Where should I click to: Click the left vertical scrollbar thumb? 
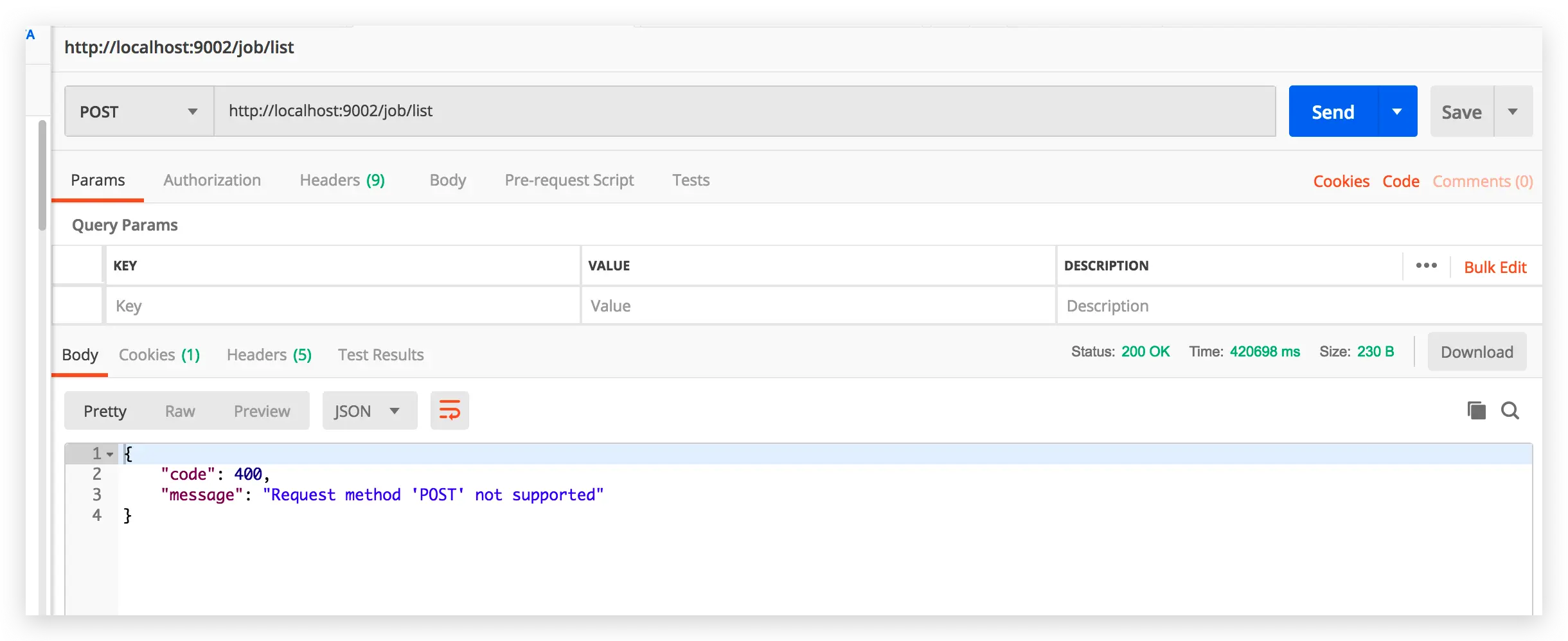tap(42, 175)
